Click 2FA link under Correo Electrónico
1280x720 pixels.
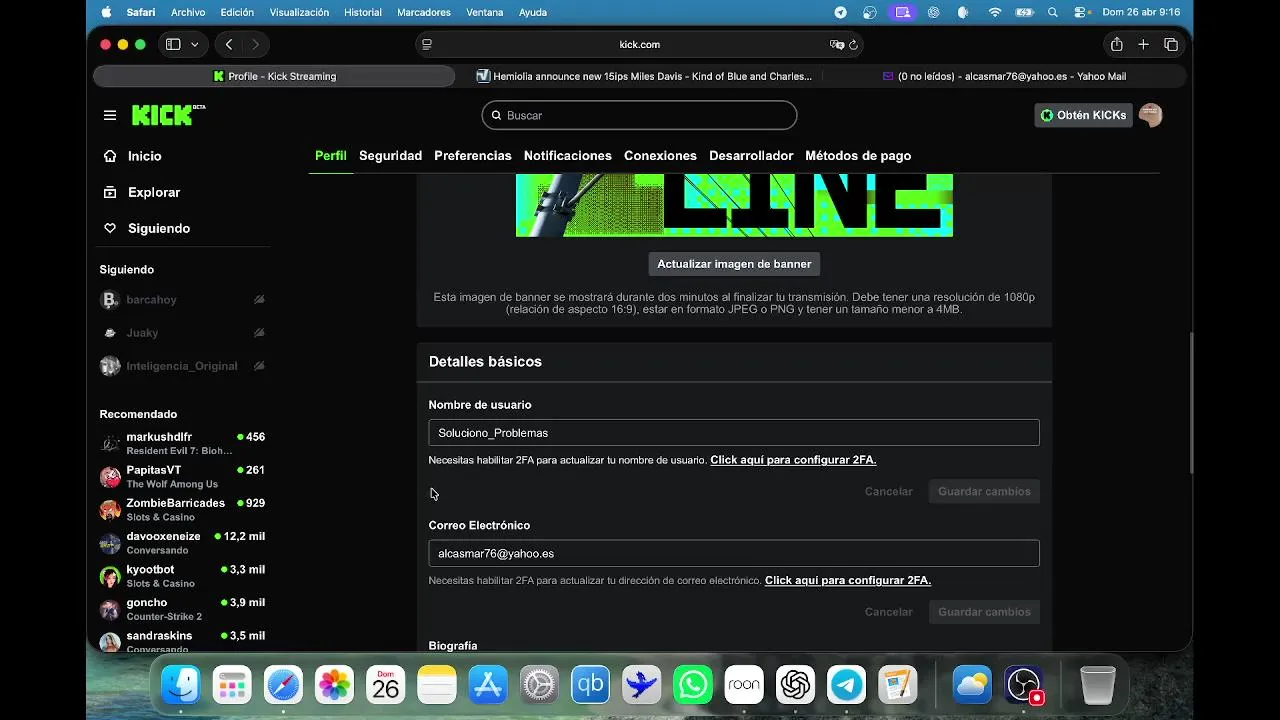pos(848,580)
